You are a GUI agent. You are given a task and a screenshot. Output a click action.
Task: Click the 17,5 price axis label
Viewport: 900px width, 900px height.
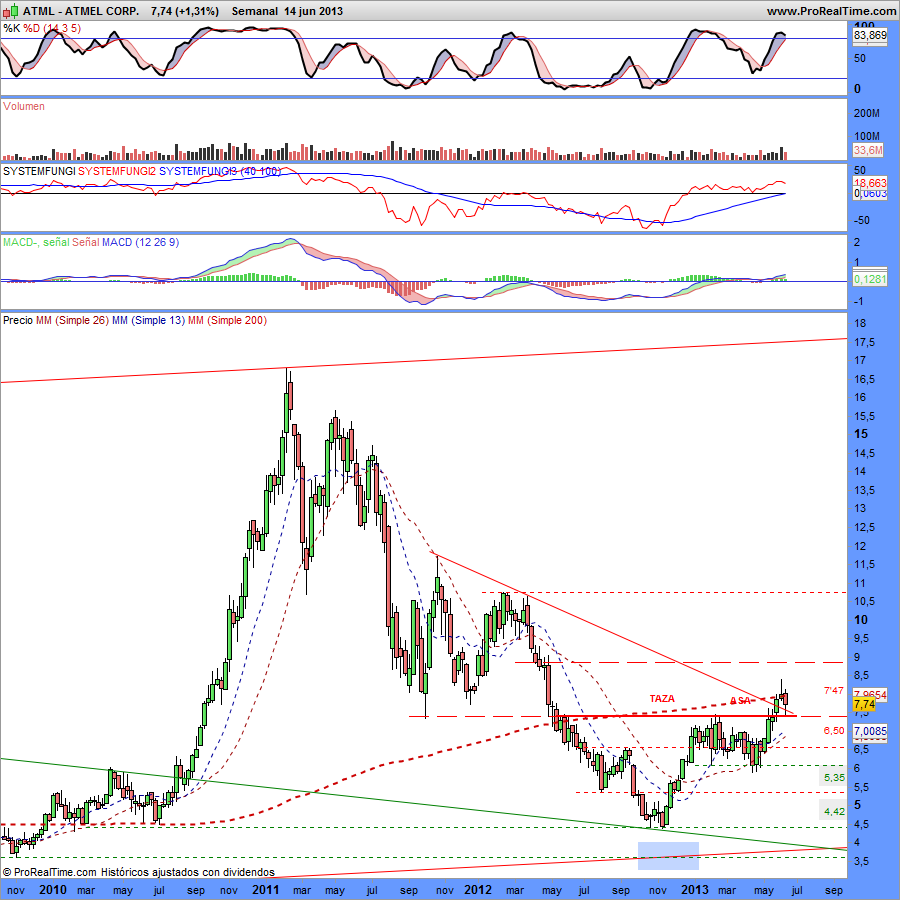click(864, 342)
